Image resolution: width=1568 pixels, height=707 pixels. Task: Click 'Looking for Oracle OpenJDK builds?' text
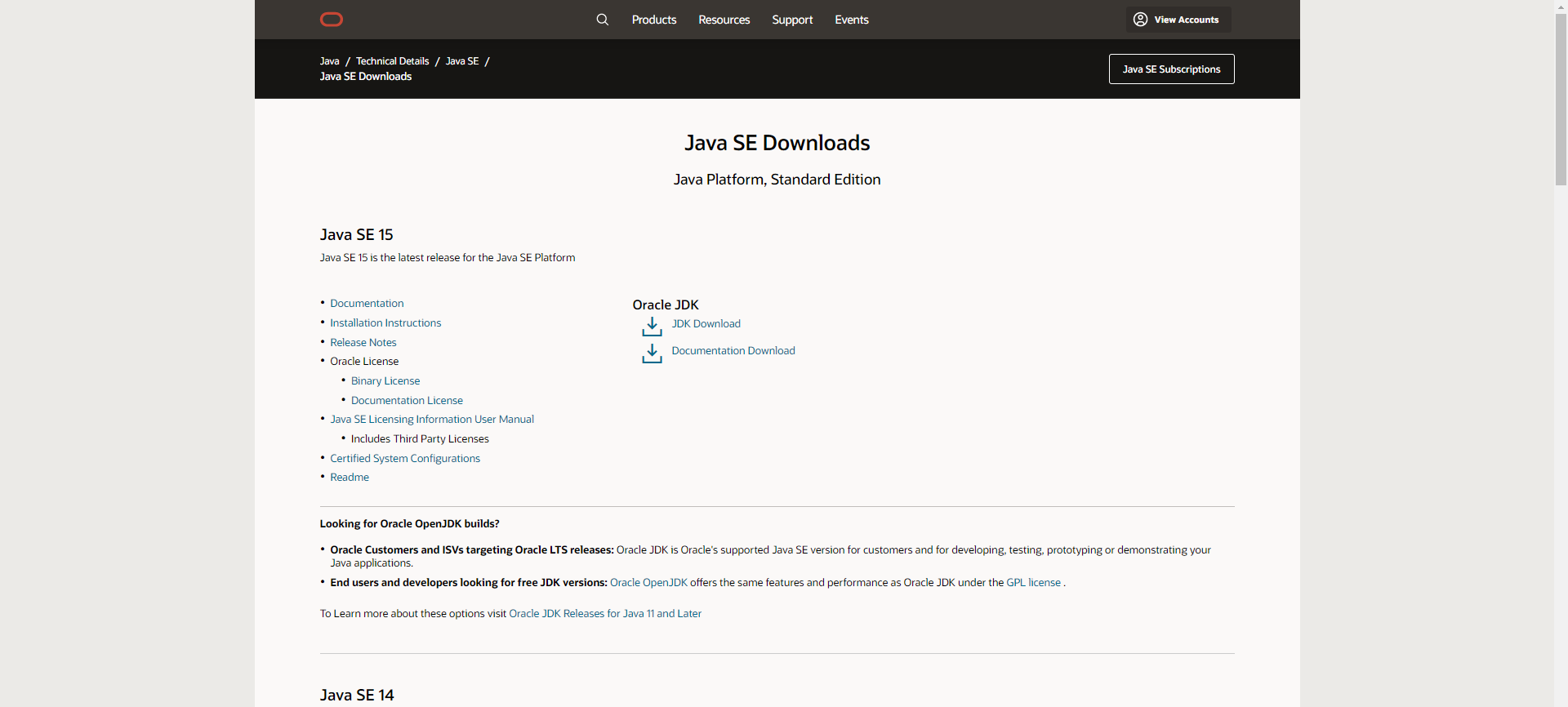pos(410,524)
